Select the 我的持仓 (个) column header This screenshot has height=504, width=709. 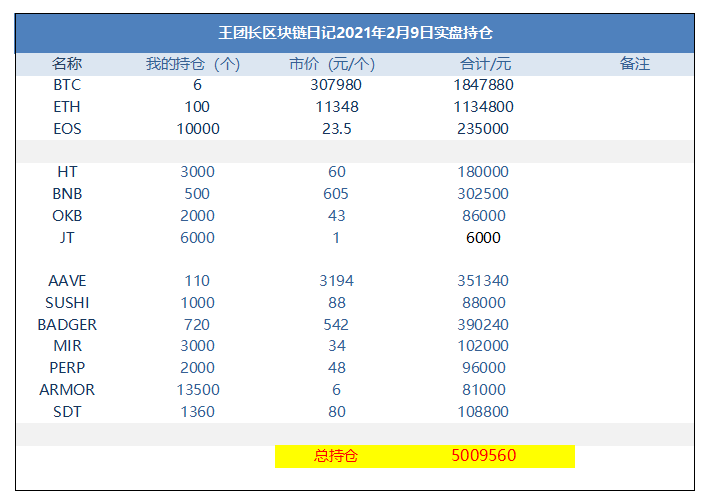click(x=193, y=64)
